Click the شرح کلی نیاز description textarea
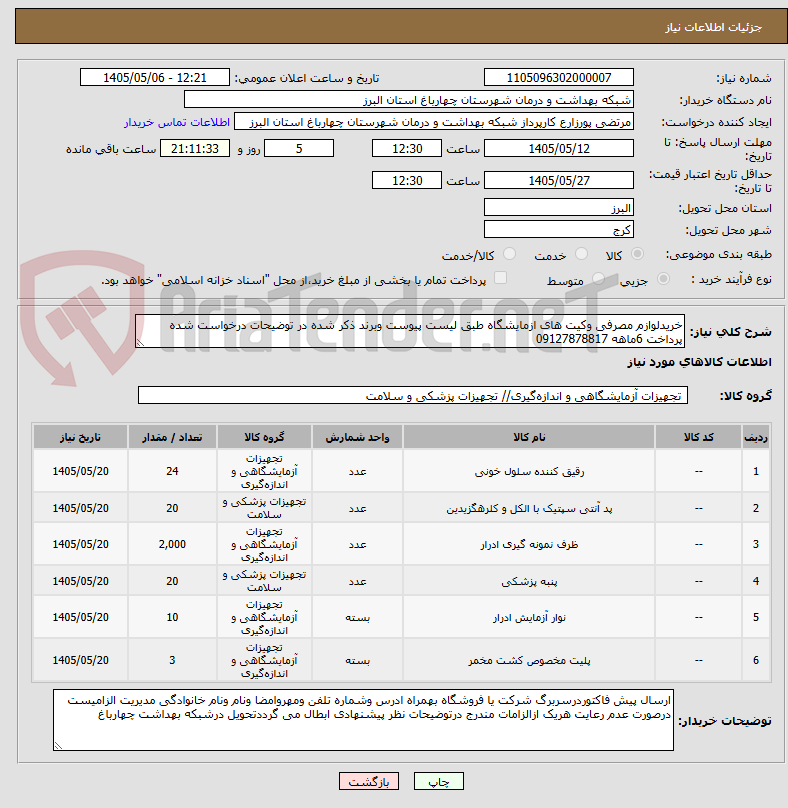Image resolution: width=788 pixels, height=808 pixels. [x=410, y=331]
